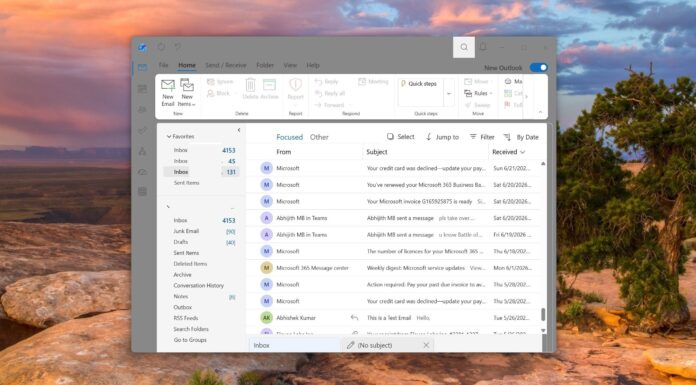The width and height of the screenshot is (696, 385).
Task: Open the New Items dropdown
Action: 187,93
